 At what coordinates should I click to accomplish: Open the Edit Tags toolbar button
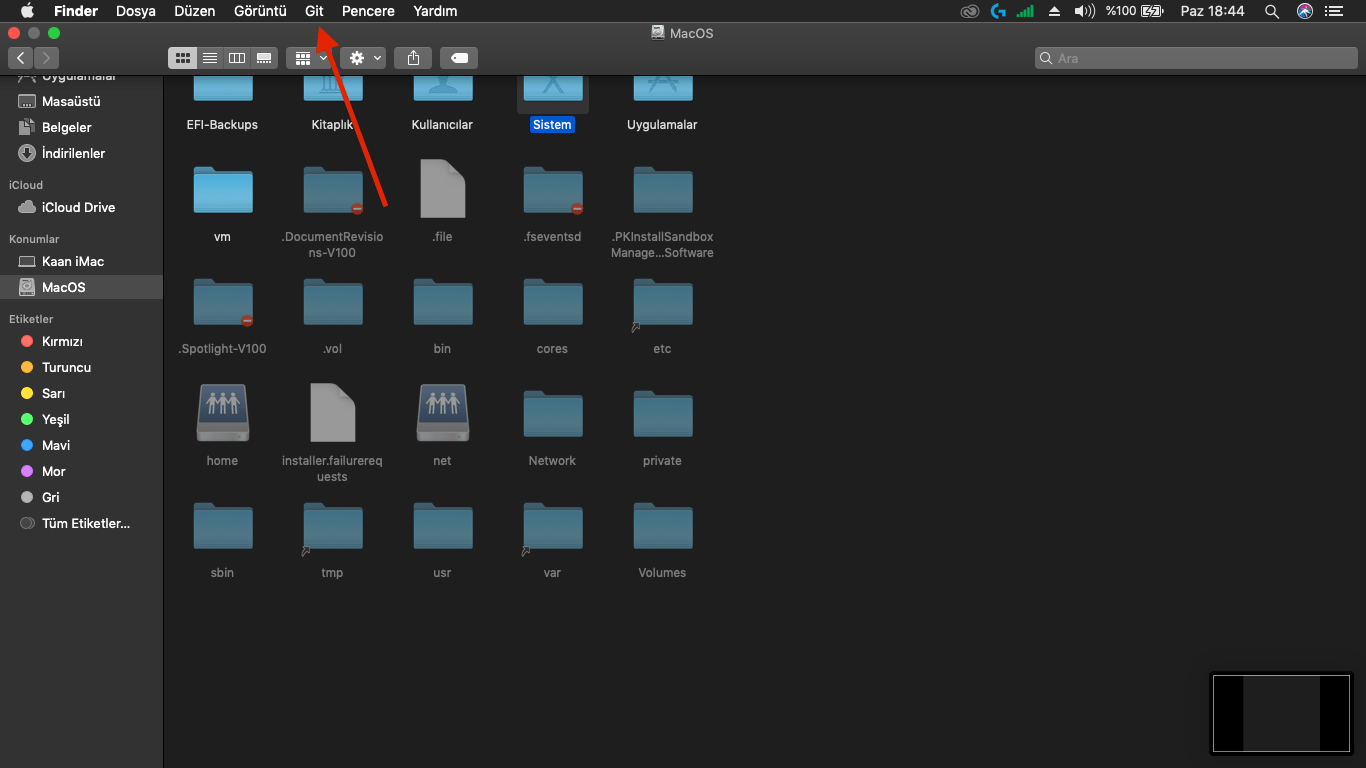[x=459, y=58]
